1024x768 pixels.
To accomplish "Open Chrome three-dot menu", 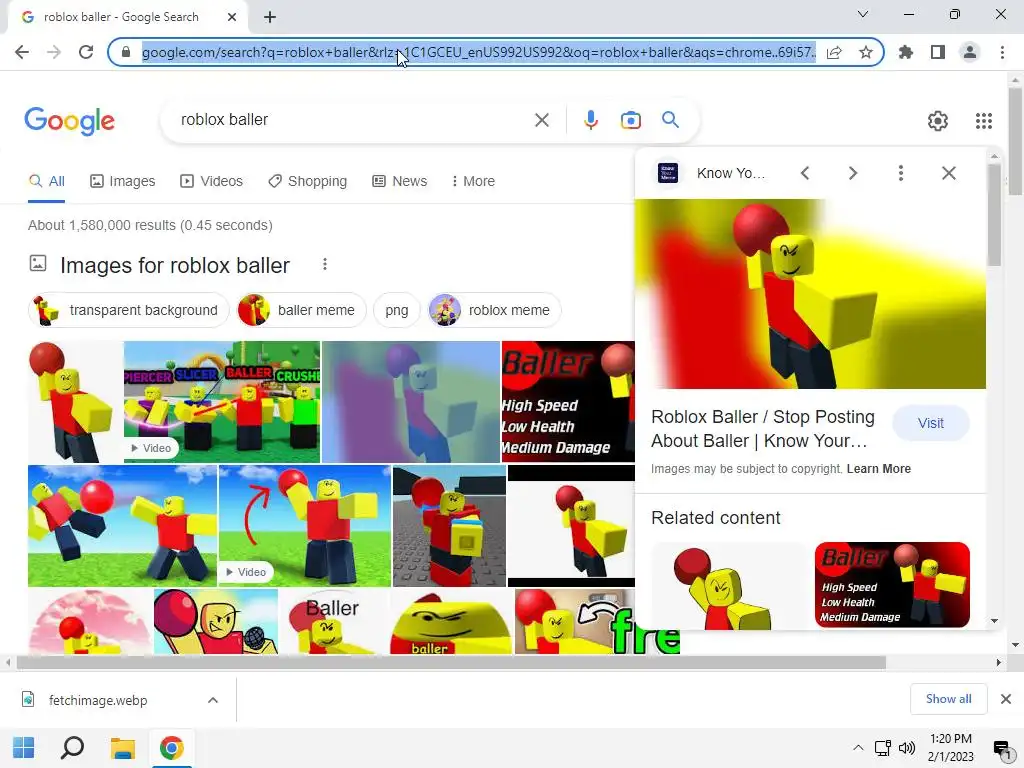I will pos(1002,52).
